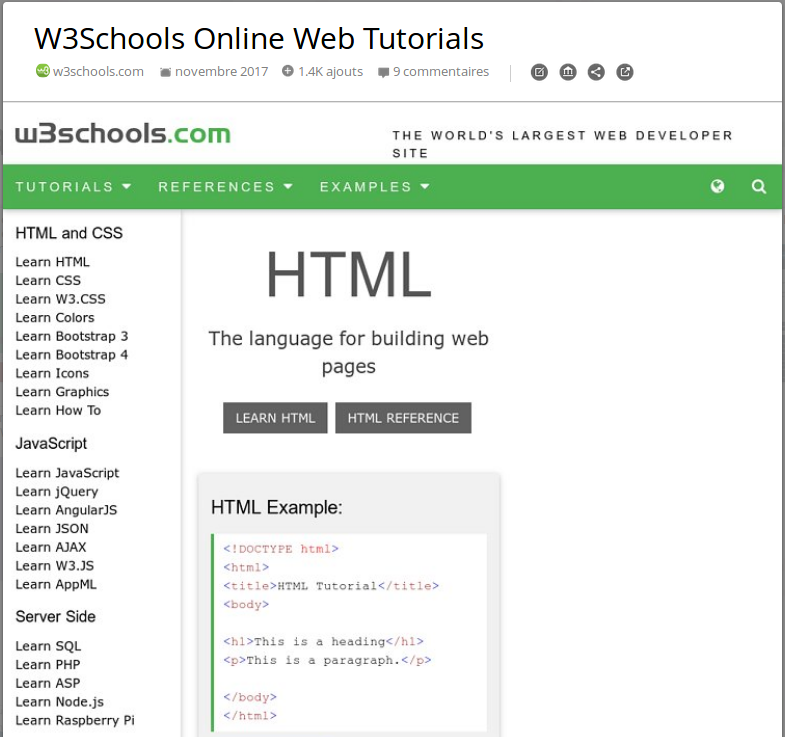The image size is (785, 737).
Task: Expand the EXAMPLES dropdown
Action: pos(374,187)
